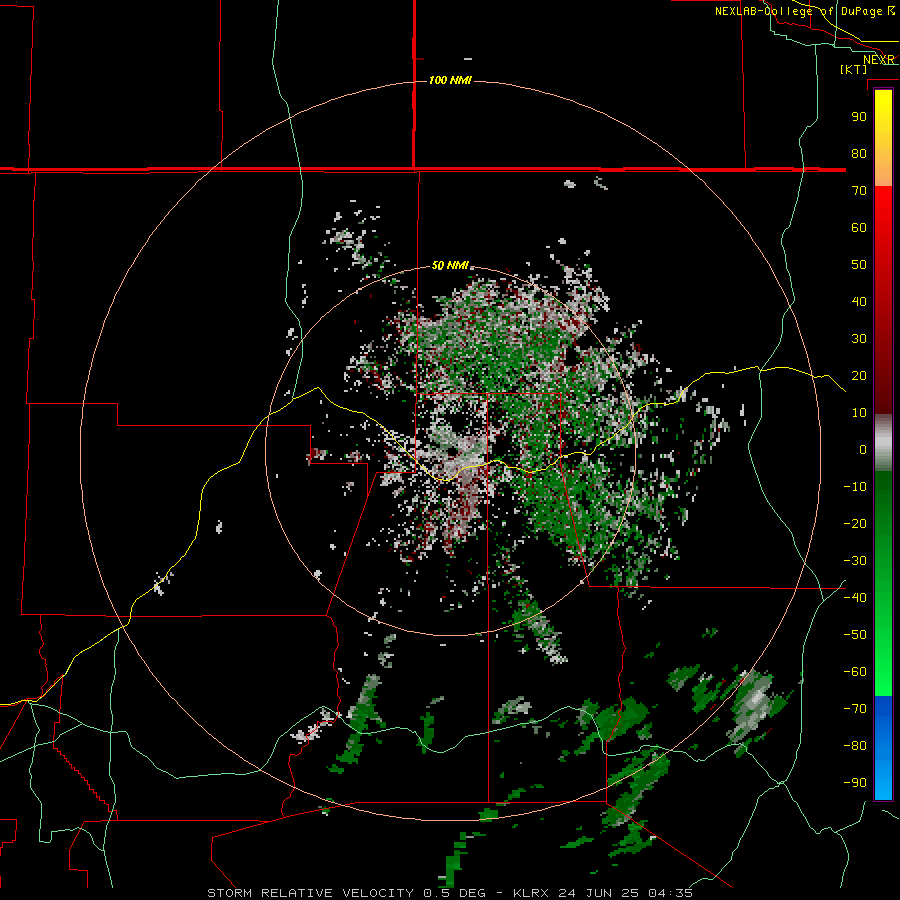Click the -30 value on the color scale
Image resolution: width=900 pixels, height=900 pixels.
[x=855, y=561]
